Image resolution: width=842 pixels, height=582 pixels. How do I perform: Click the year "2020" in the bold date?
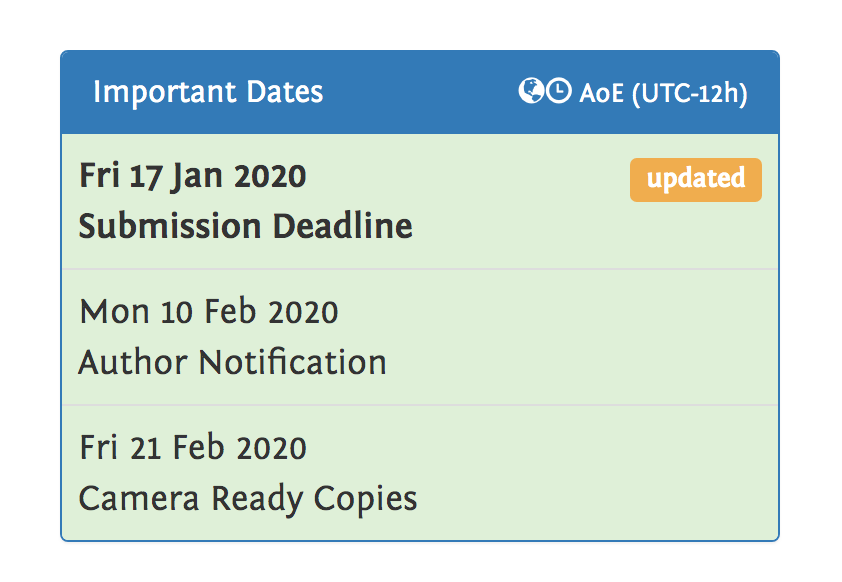(270, 177)
